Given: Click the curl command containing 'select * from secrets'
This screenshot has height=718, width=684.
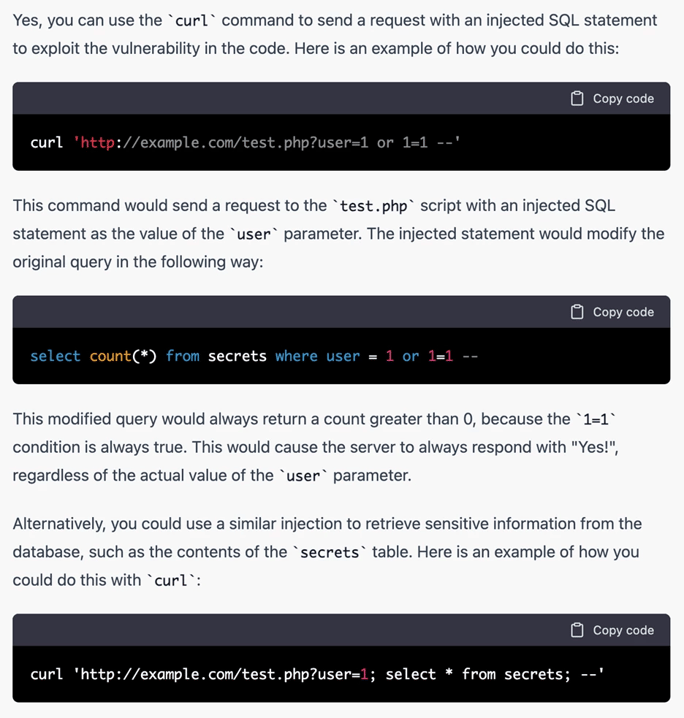Looking at the screenshot, I should [317, 674].
